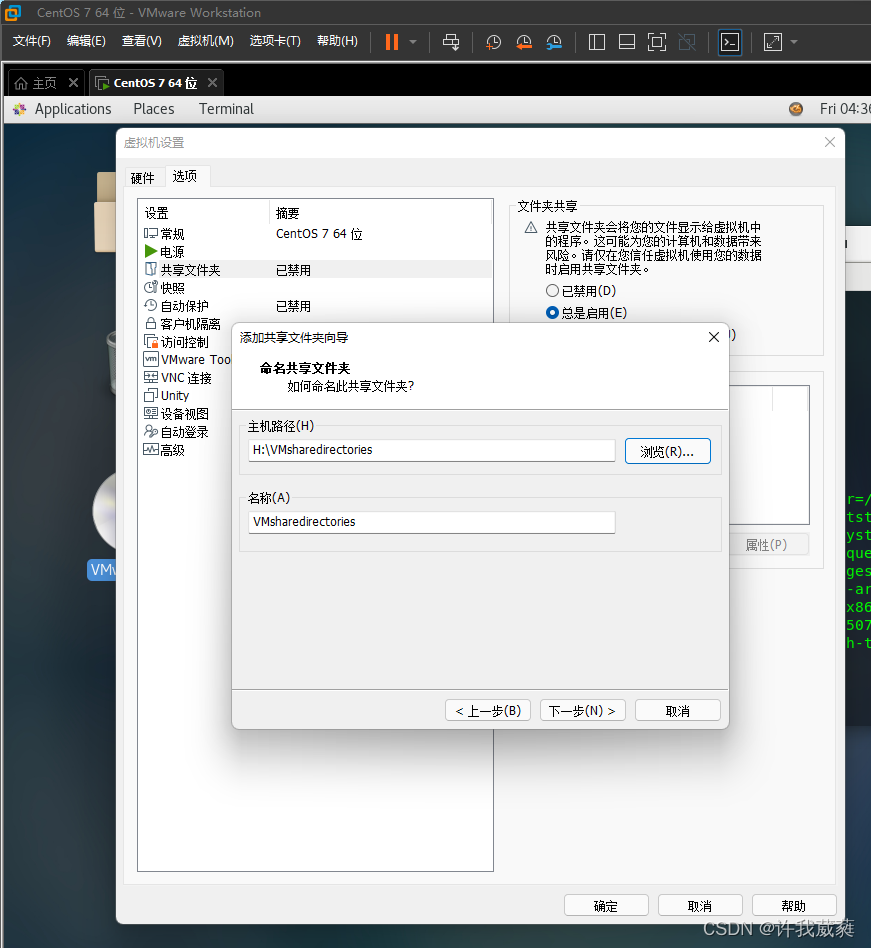Select the VMware Tools settings row

(x=186, y=360)
